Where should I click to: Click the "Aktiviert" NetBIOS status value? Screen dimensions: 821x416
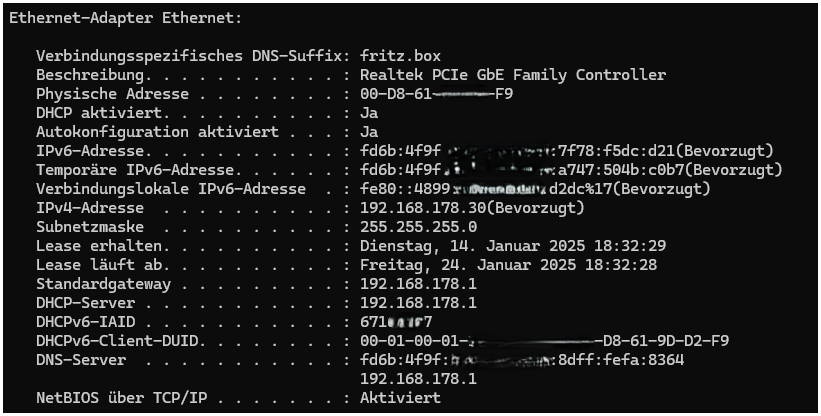point(400,398)
